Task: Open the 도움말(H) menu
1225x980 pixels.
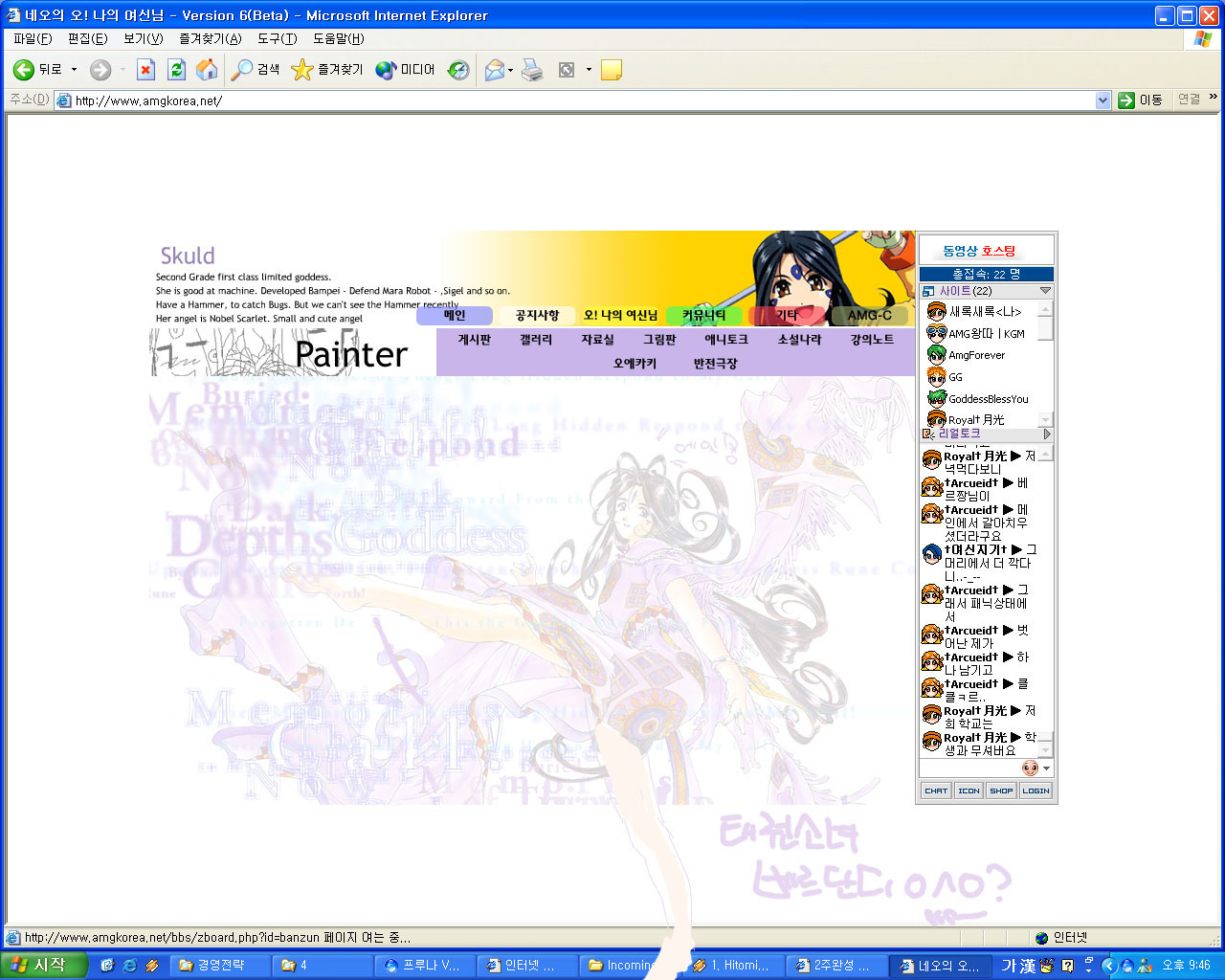Action: [339, 39]
